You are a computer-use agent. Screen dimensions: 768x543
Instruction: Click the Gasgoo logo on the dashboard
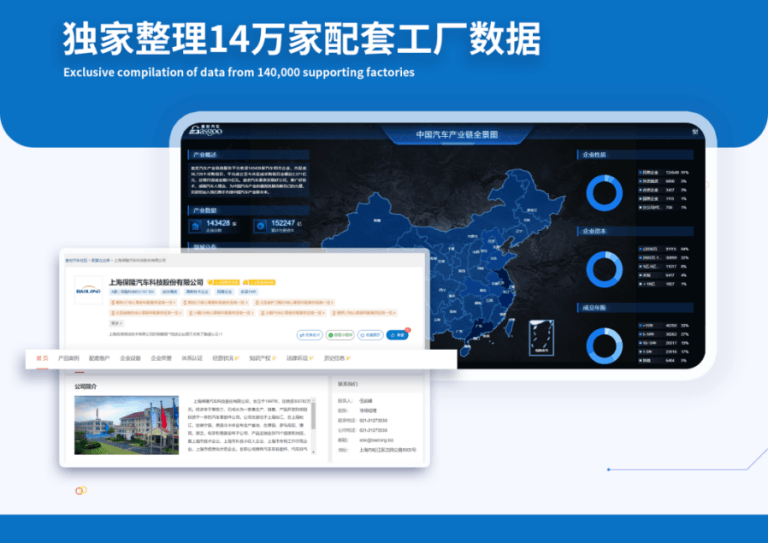[x=206, y=130]
